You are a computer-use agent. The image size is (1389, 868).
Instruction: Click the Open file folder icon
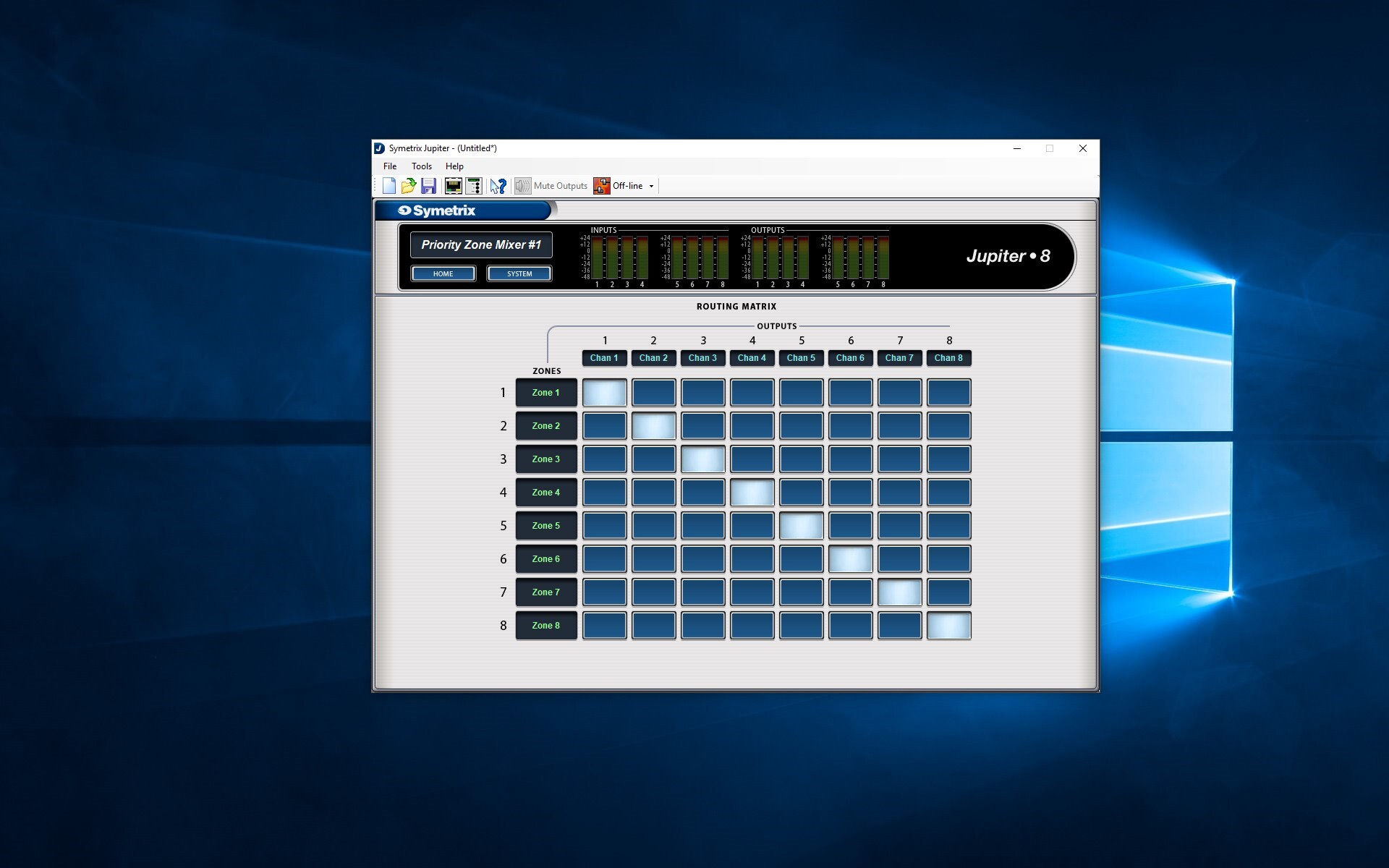409,186
